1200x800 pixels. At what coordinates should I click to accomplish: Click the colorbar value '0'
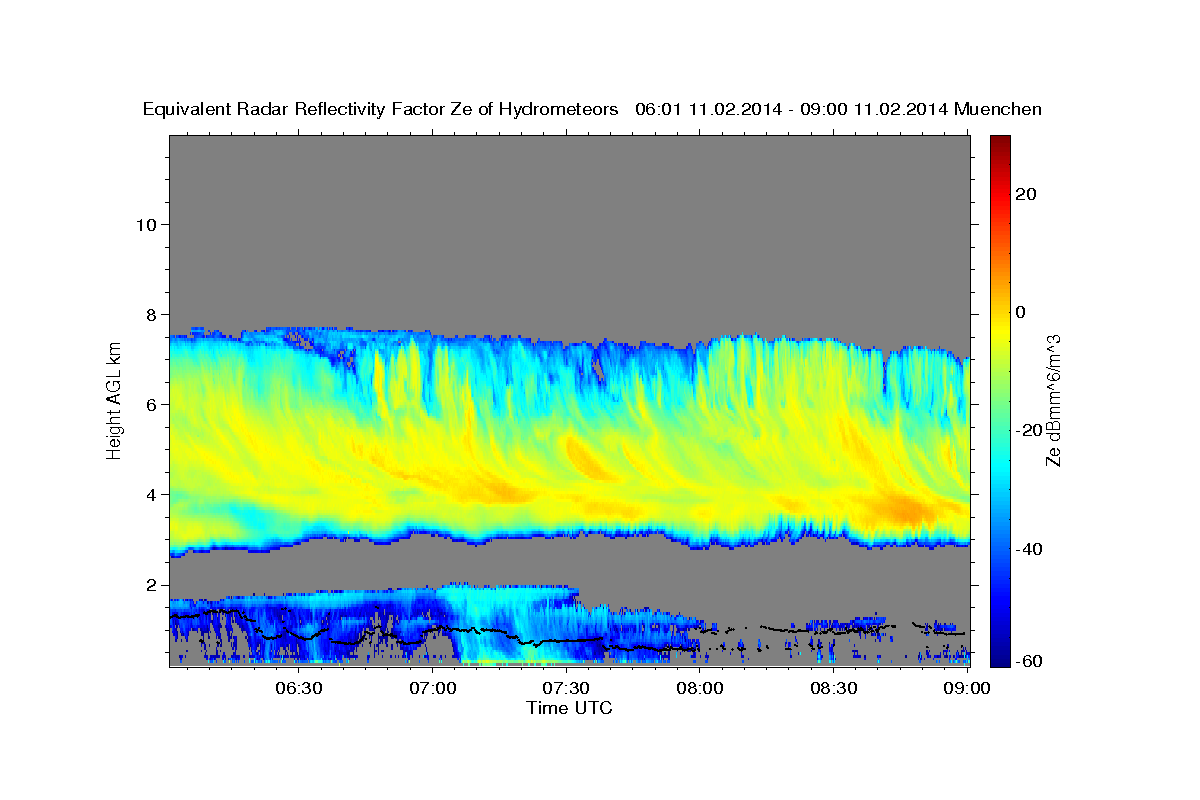click(1020, 312)
